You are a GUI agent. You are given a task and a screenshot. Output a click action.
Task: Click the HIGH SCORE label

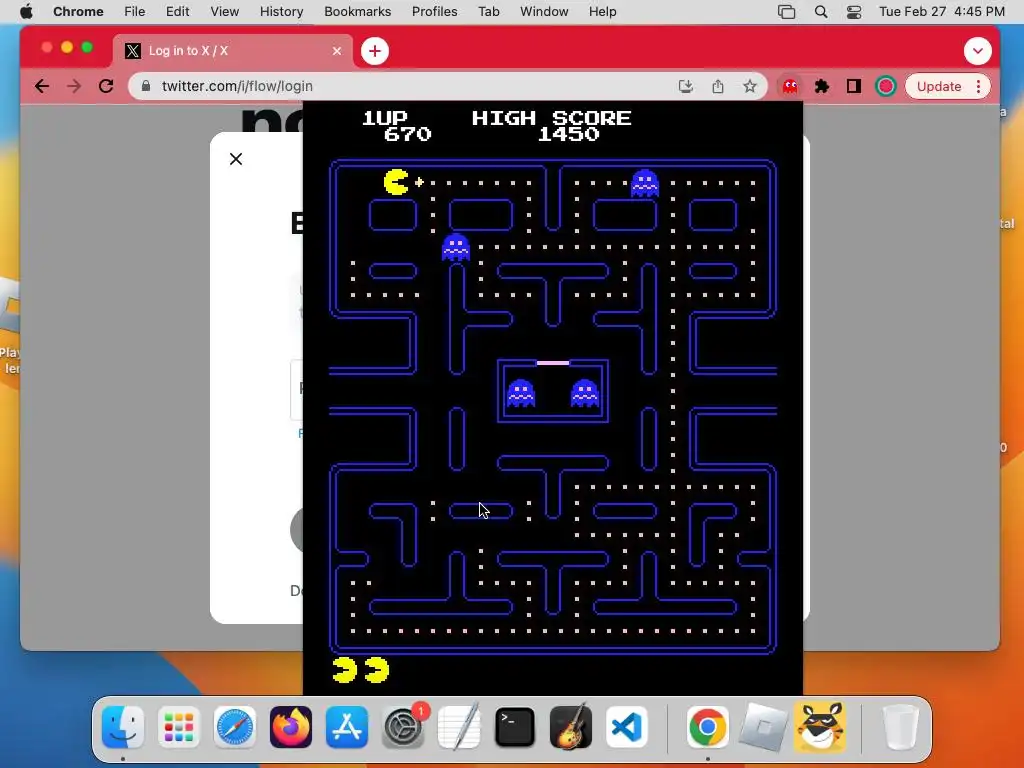click(552, 118)
